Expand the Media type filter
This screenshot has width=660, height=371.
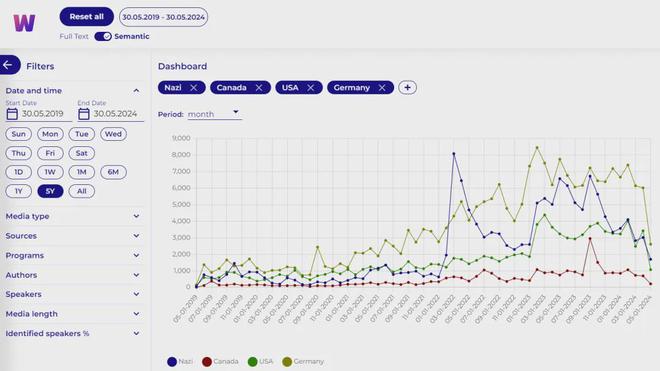click(72, 216)
